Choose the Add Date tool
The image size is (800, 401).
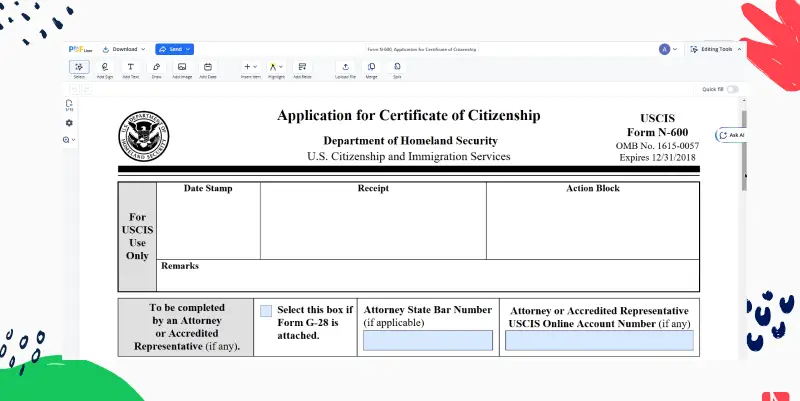tap(208, 69)
